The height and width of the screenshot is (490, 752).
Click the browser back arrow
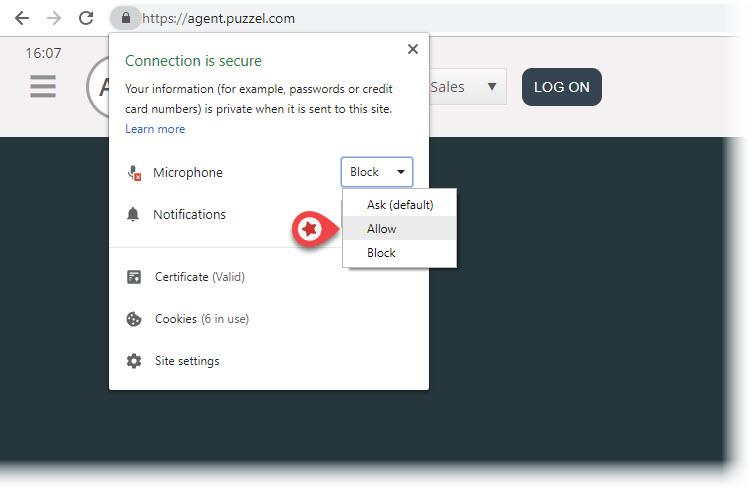pyautogui.click(x=22, y=18)
